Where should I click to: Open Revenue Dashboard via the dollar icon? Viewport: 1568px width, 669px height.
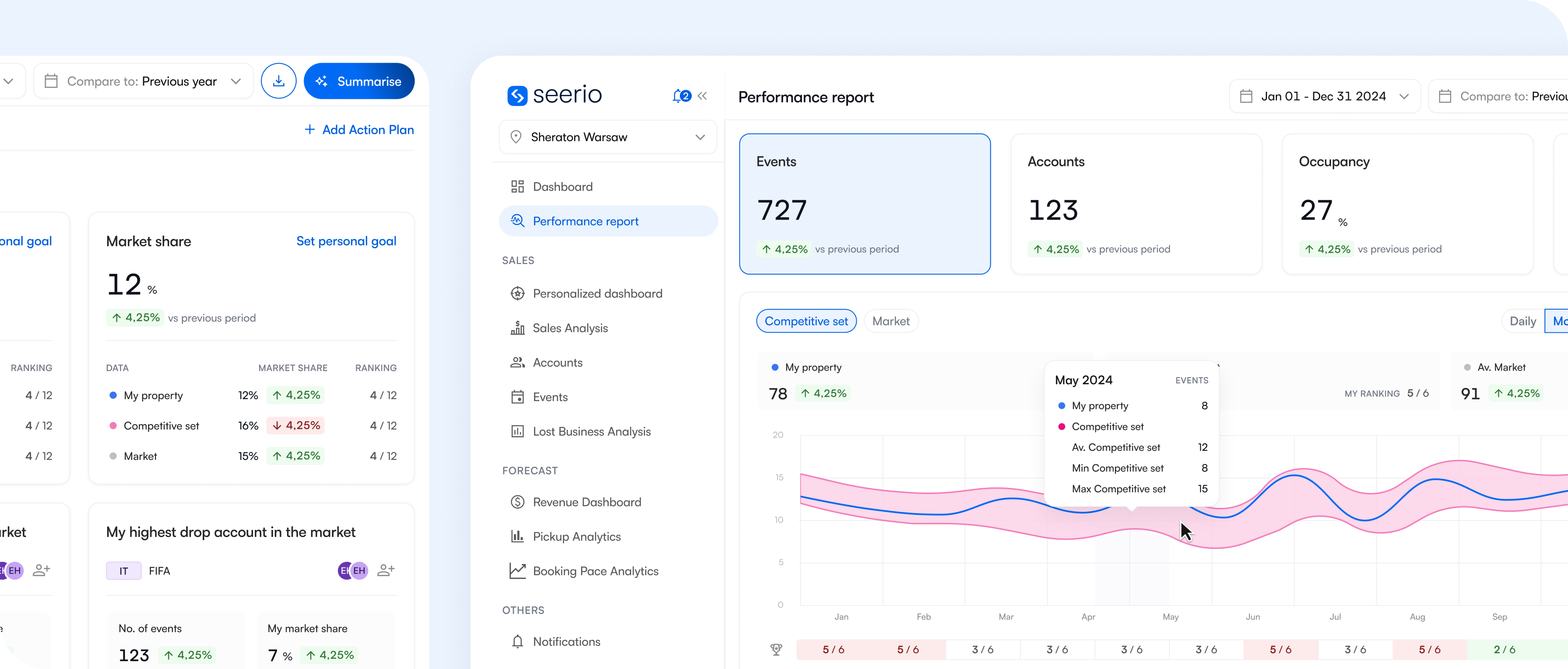(518, 502)
